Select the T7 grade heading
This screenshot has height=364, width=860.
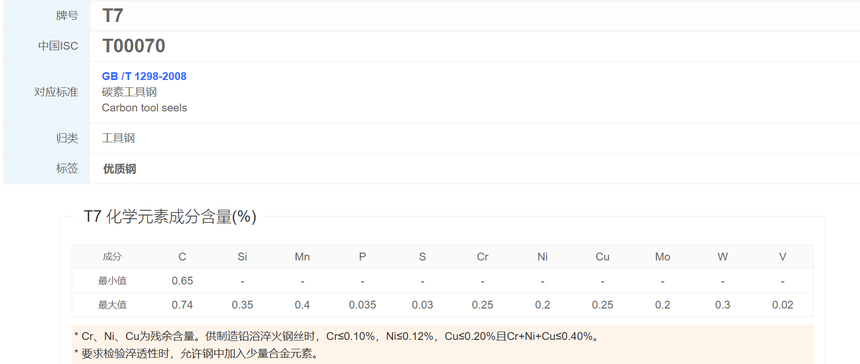click(112, 15)
